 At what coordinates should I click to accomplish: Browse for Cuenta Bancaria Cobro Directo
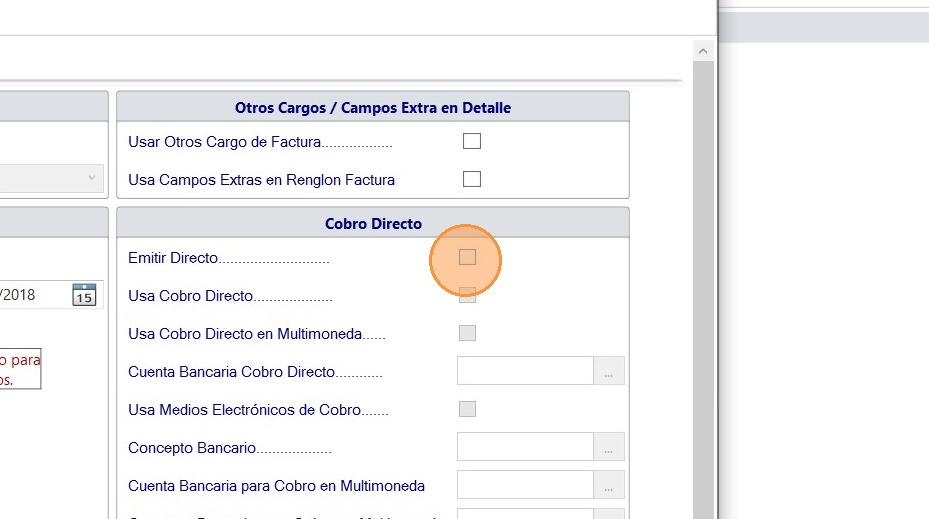[609, 372]
